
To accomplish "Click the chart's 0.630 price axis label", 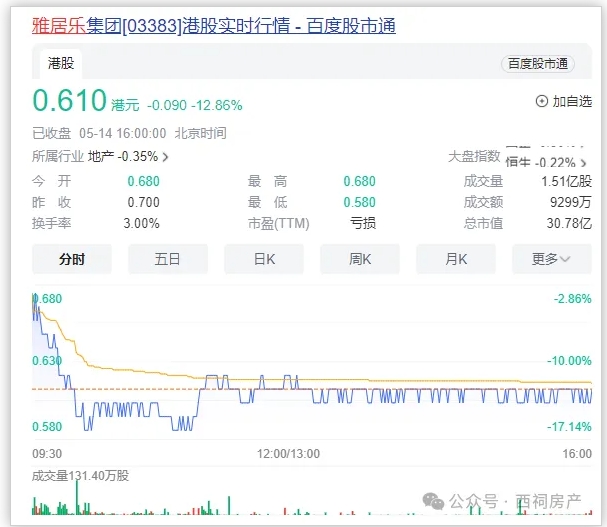I will click(x=47, y=361).
